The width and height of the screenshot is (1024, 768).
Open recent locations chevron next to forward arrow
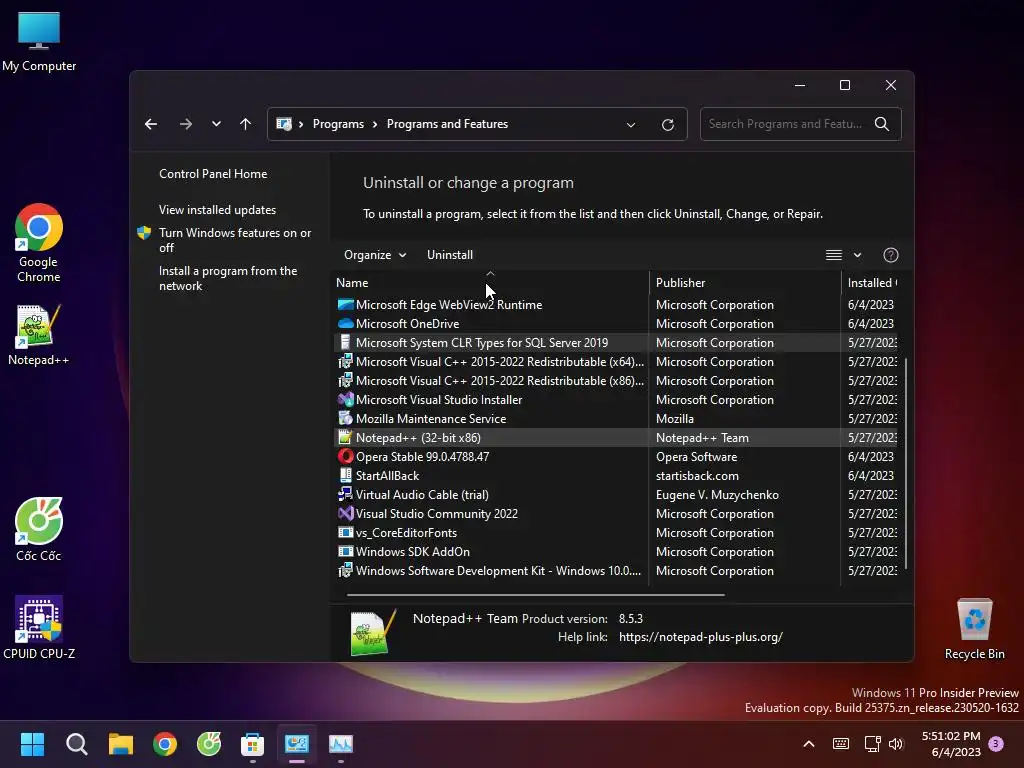tap(216, 124)
